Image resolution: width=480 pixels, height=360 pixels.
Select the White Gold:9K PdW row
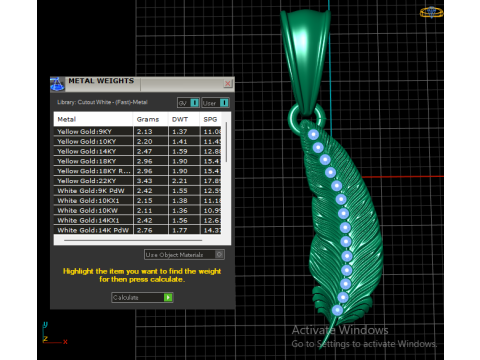coord(137,191)
